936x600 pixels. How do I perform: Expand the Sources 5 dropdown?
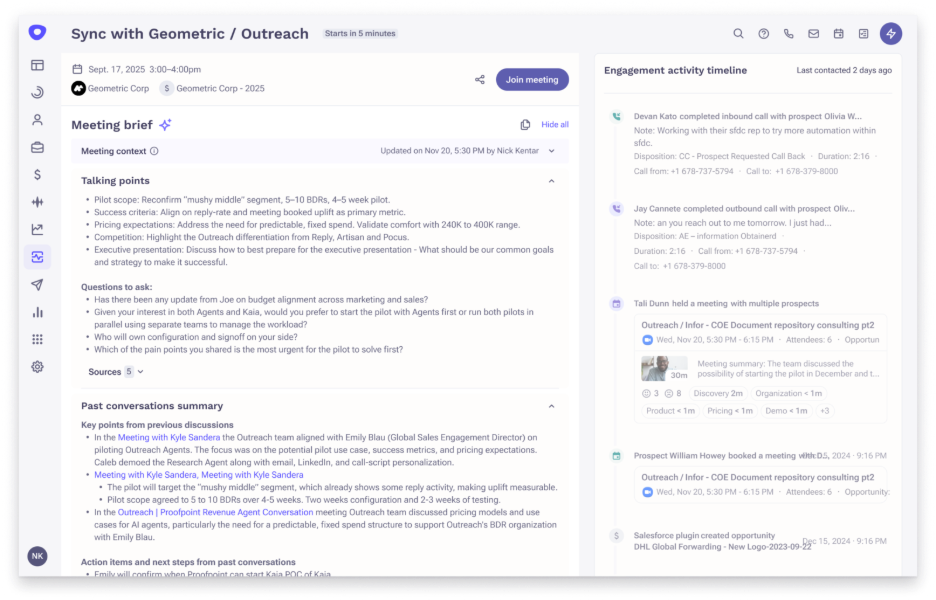point(116,372)
